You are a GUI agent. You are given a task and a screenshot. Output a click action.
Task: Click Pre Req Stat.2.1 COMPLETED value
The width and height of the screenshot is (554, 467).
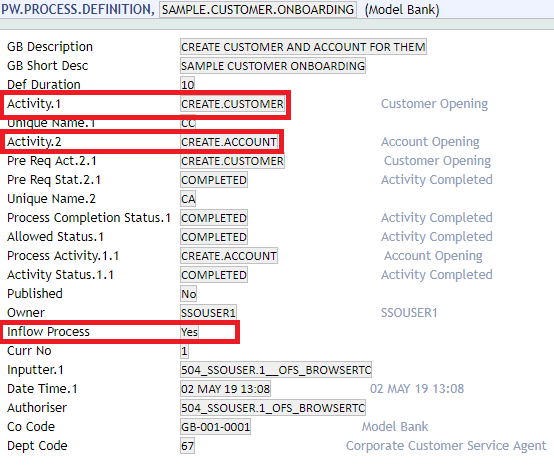pyautogui.click(x=214, y=180)
